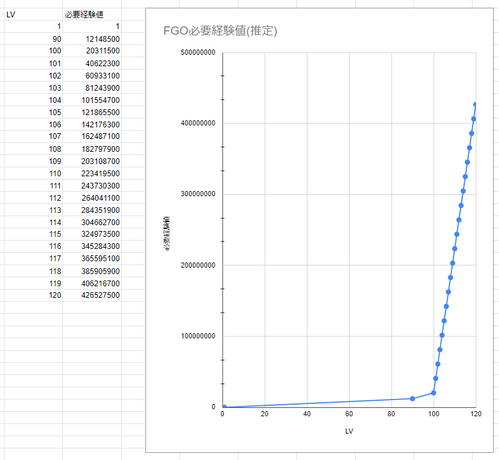The height and width of the screenshot is (460, 499).
Task: Select the cell containing 182797900
Action: (92, 149)
